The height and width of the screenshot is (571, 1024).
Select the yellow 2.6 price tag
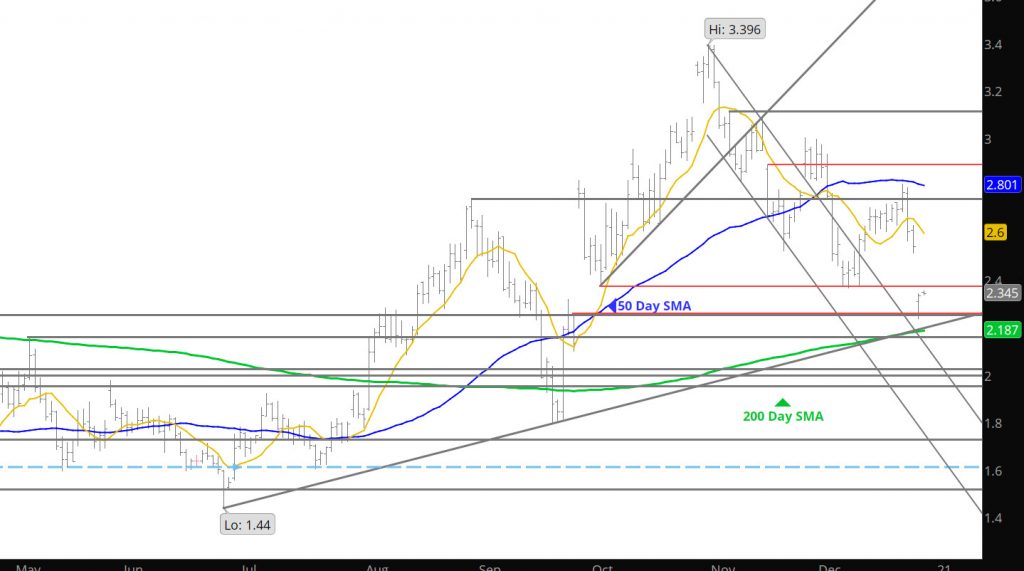(x=998, y=232)
